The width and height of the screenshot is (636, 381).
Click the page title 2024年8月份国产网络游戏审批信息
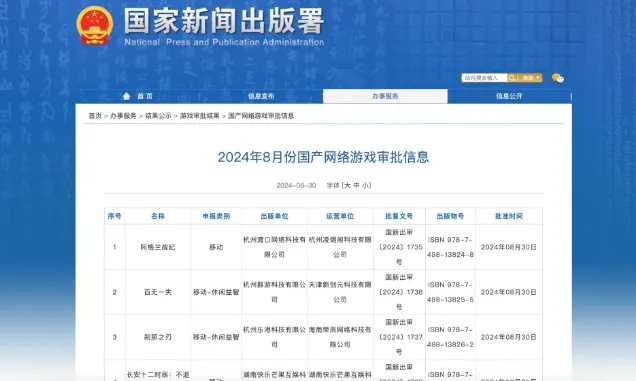tap(323, 157)
